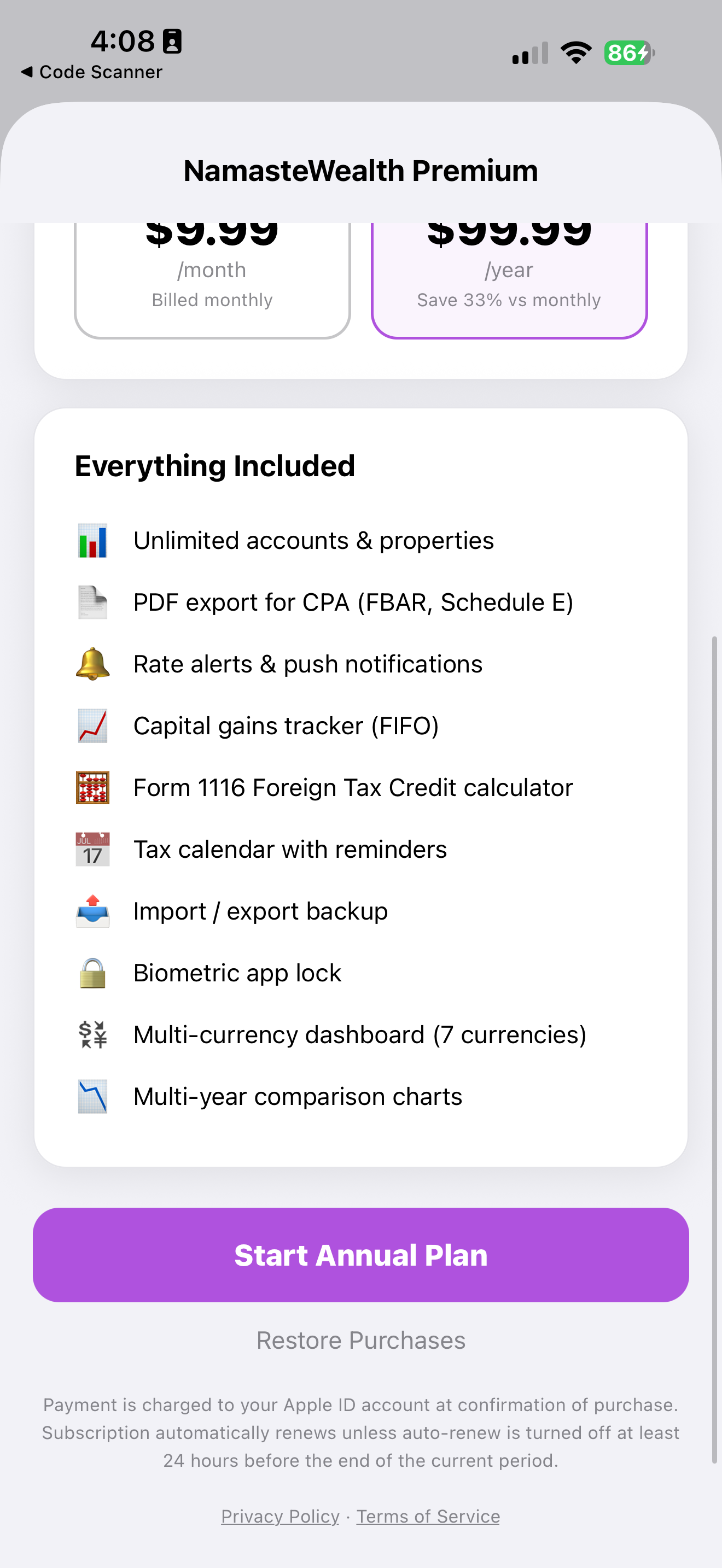Click the bell icon beside Rate alerts
Image resolution: width=722 pixels, height=1568 pixels.
pyautogui.click(x=92, y=664)
